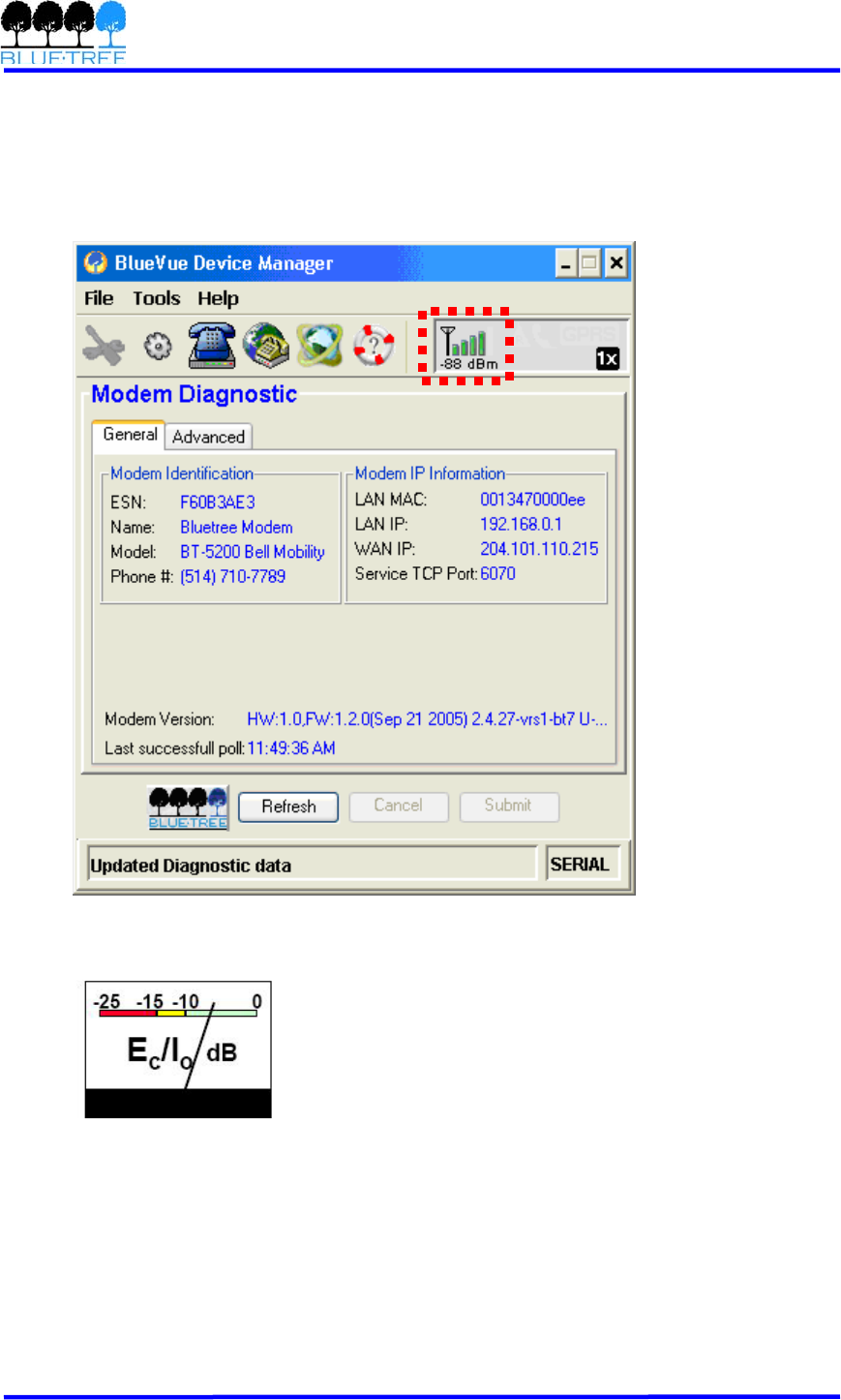The image size is (841, 1400).
Task: Click the last poll time 11:49:36 AM
Action: [x=291, y=748]
